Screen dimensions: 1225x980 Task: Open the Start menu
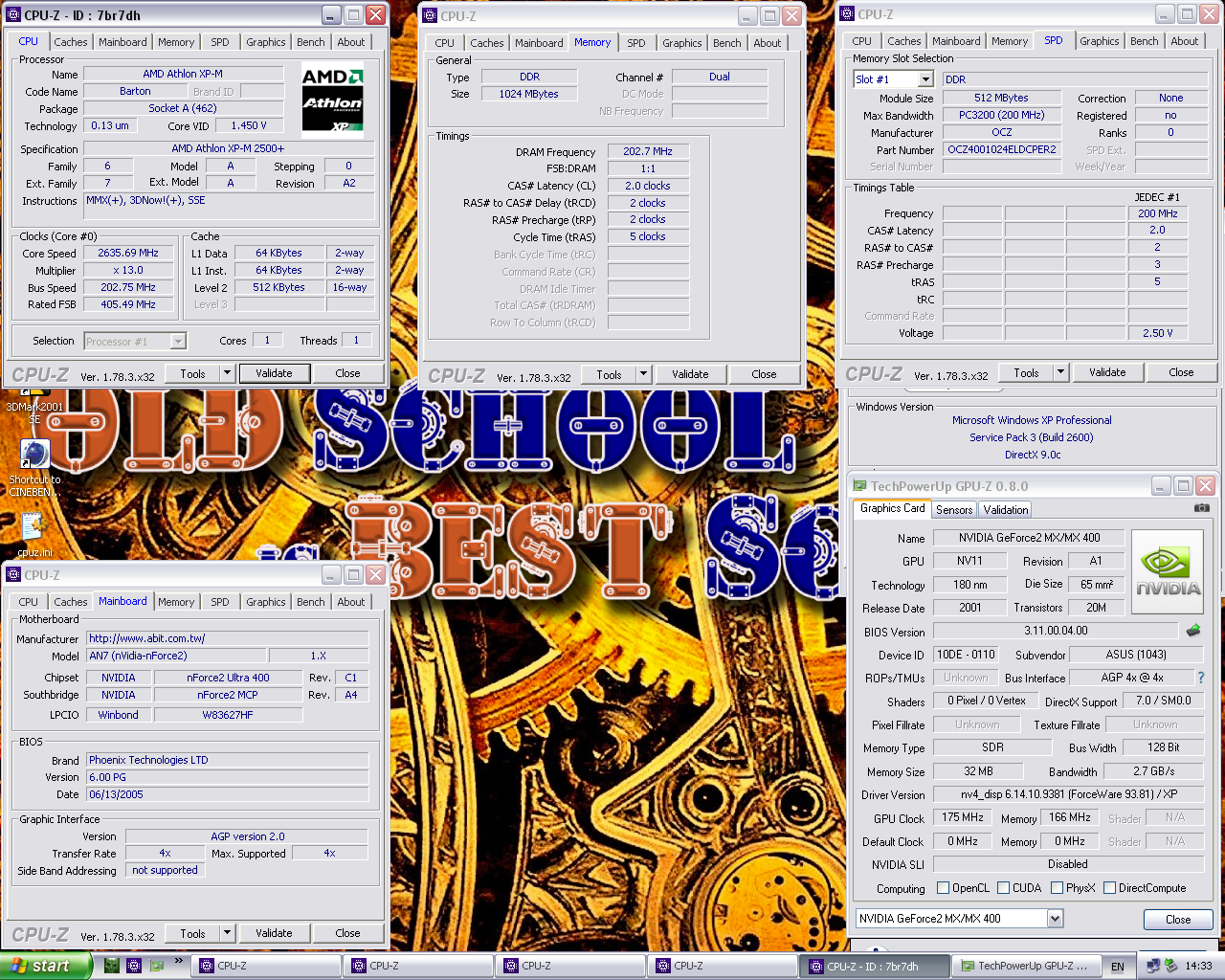click(x=45, y=966)
